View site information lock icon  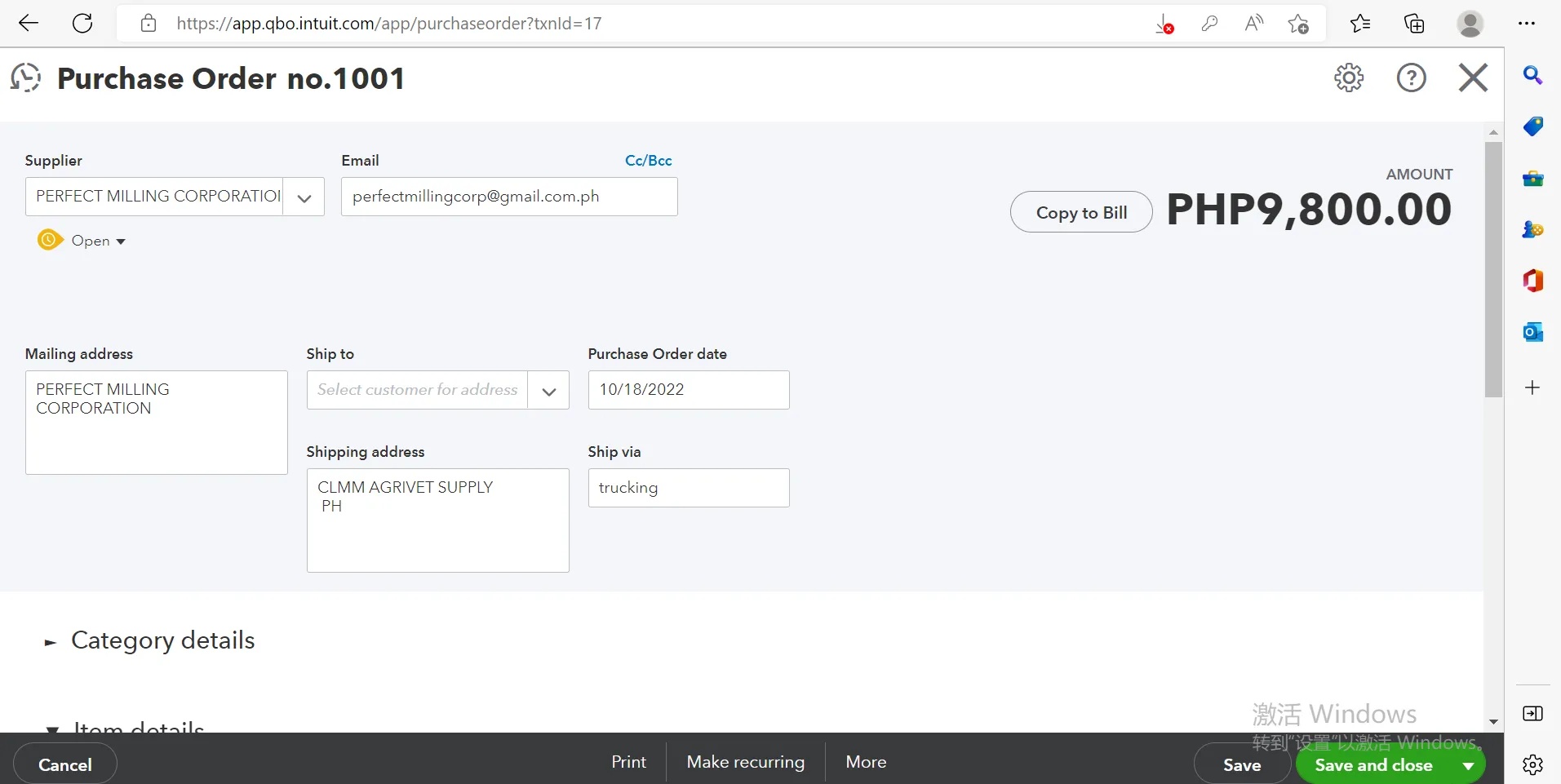[148, 23]
